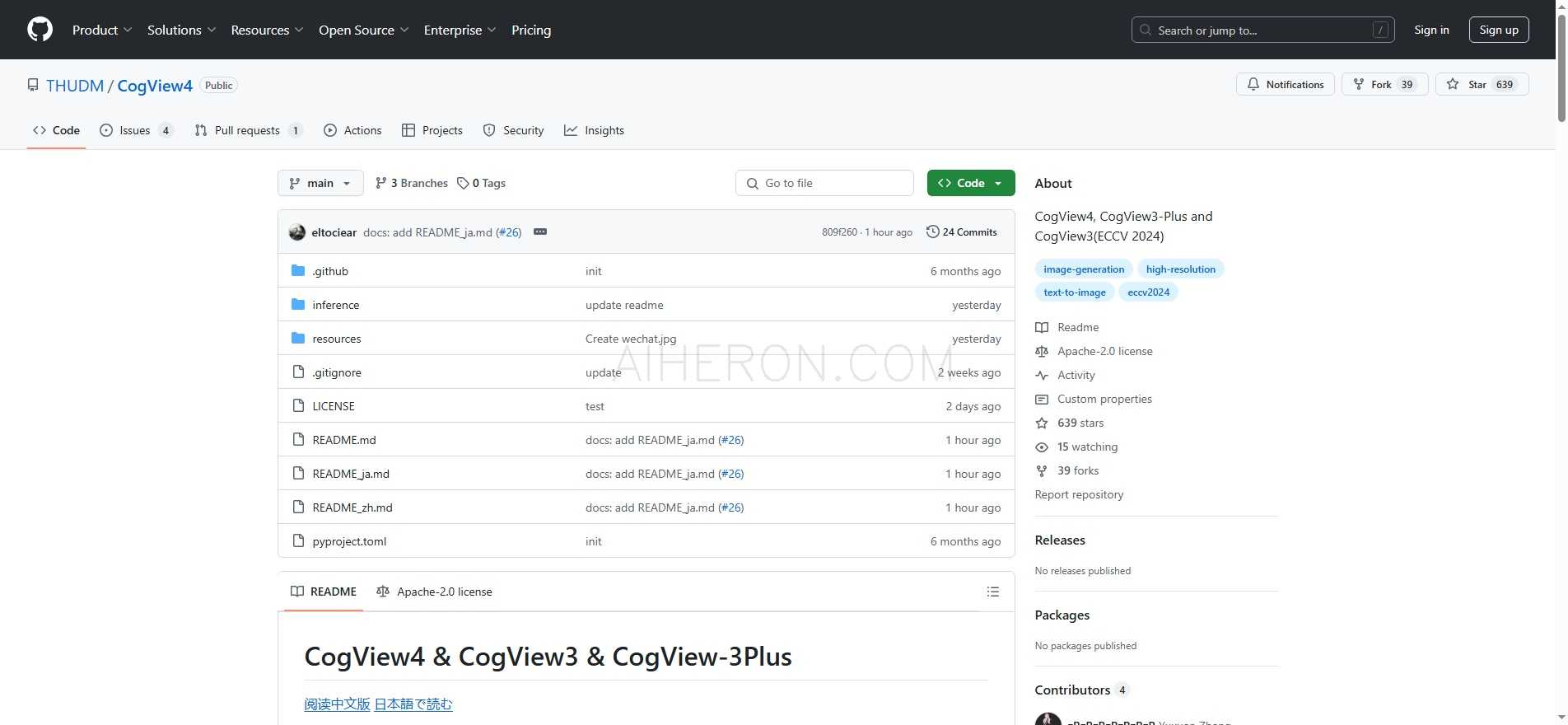The image size is (1568, 725).
Task: Open the Releases heading link
Action: pyautogui.click(x=1060, y=540)
